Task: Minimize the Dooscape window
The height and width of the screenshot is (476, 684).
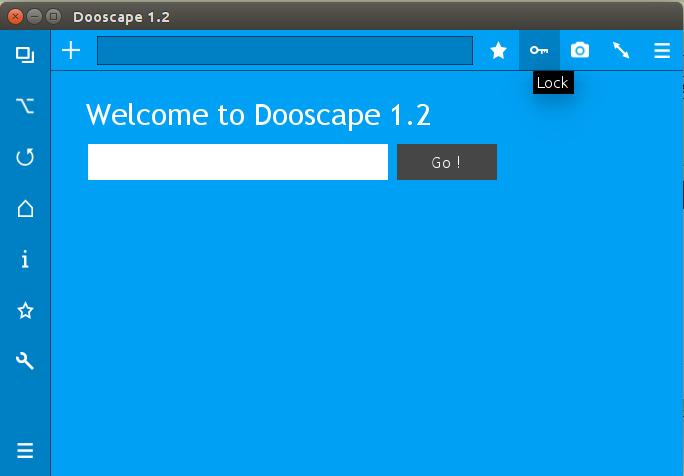Action: 34,17
